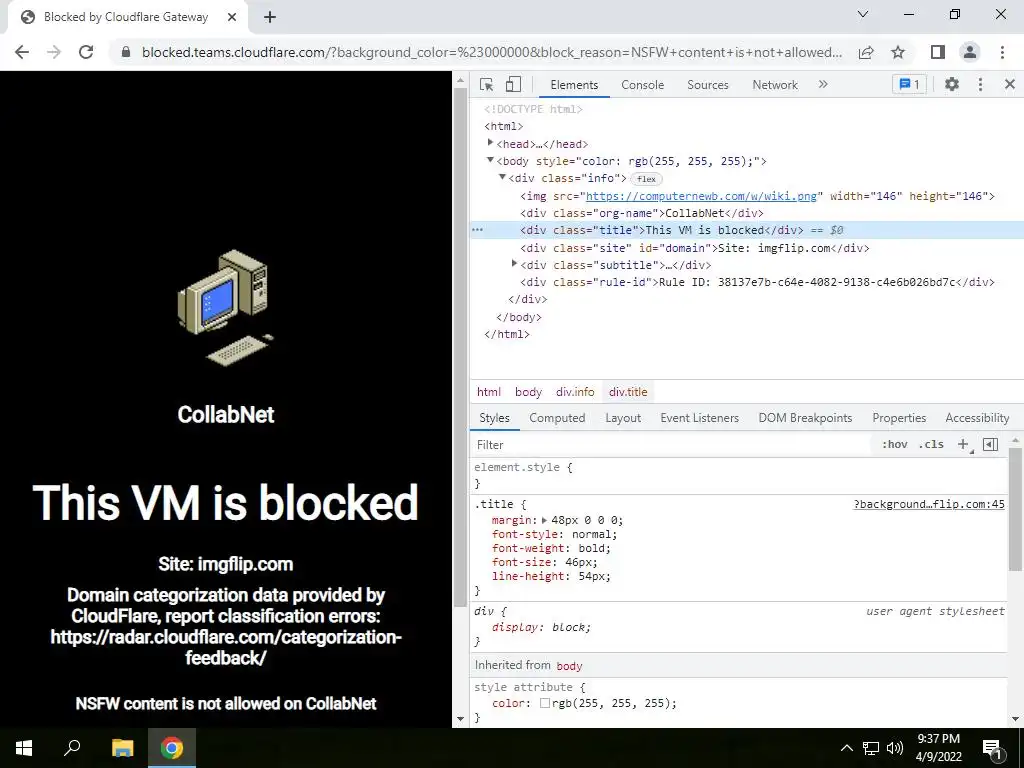Screen dimensions: 1024x768
Task: Show hidden system tray icons chevron
Action: coord(846,748)
